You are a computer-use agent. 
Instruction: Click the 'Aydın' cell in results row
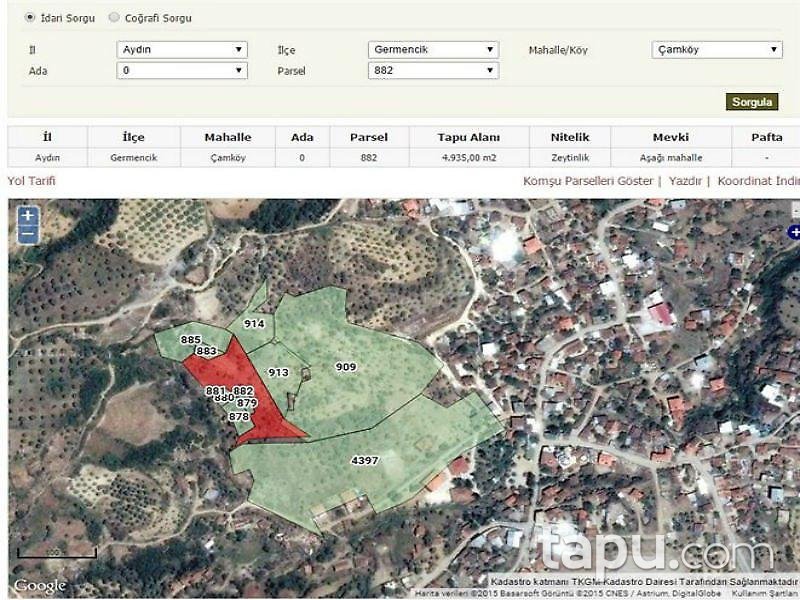coord(47,158)
